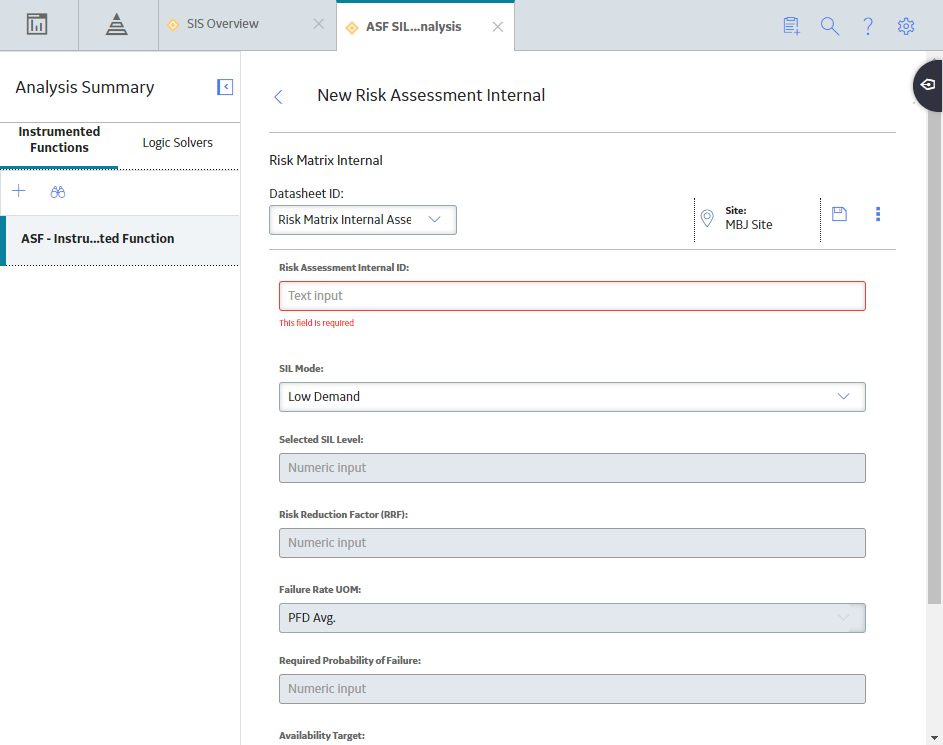This screenshot has width=943, height=745.
Task: Close the SIS Overview tab
Action: click(319, 24)
